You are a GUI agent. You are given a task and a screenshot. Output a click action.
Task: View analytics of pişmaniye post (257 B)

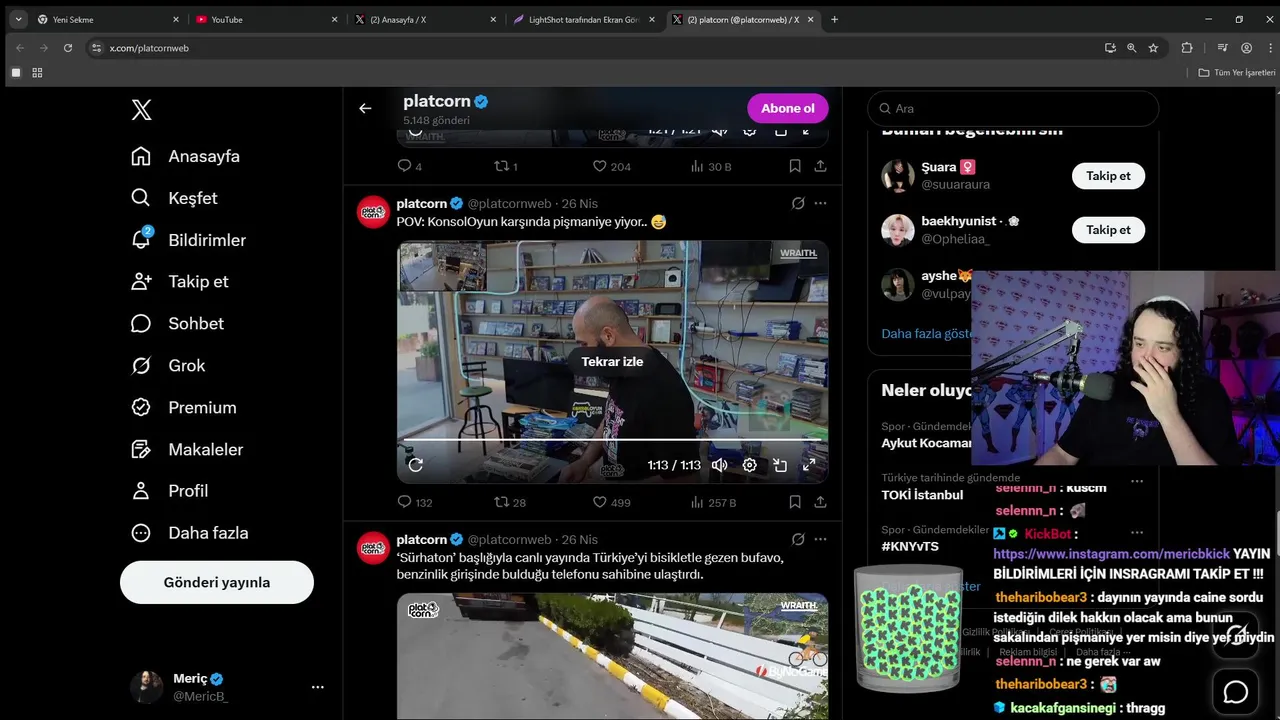pos(713,502)
